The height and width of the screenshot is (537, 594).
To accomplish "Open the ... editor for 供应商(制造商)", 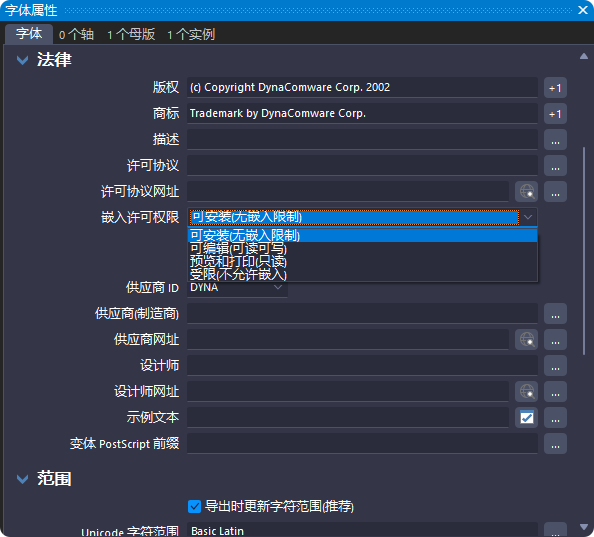I will pyautogui.click(x=555, y=314).
